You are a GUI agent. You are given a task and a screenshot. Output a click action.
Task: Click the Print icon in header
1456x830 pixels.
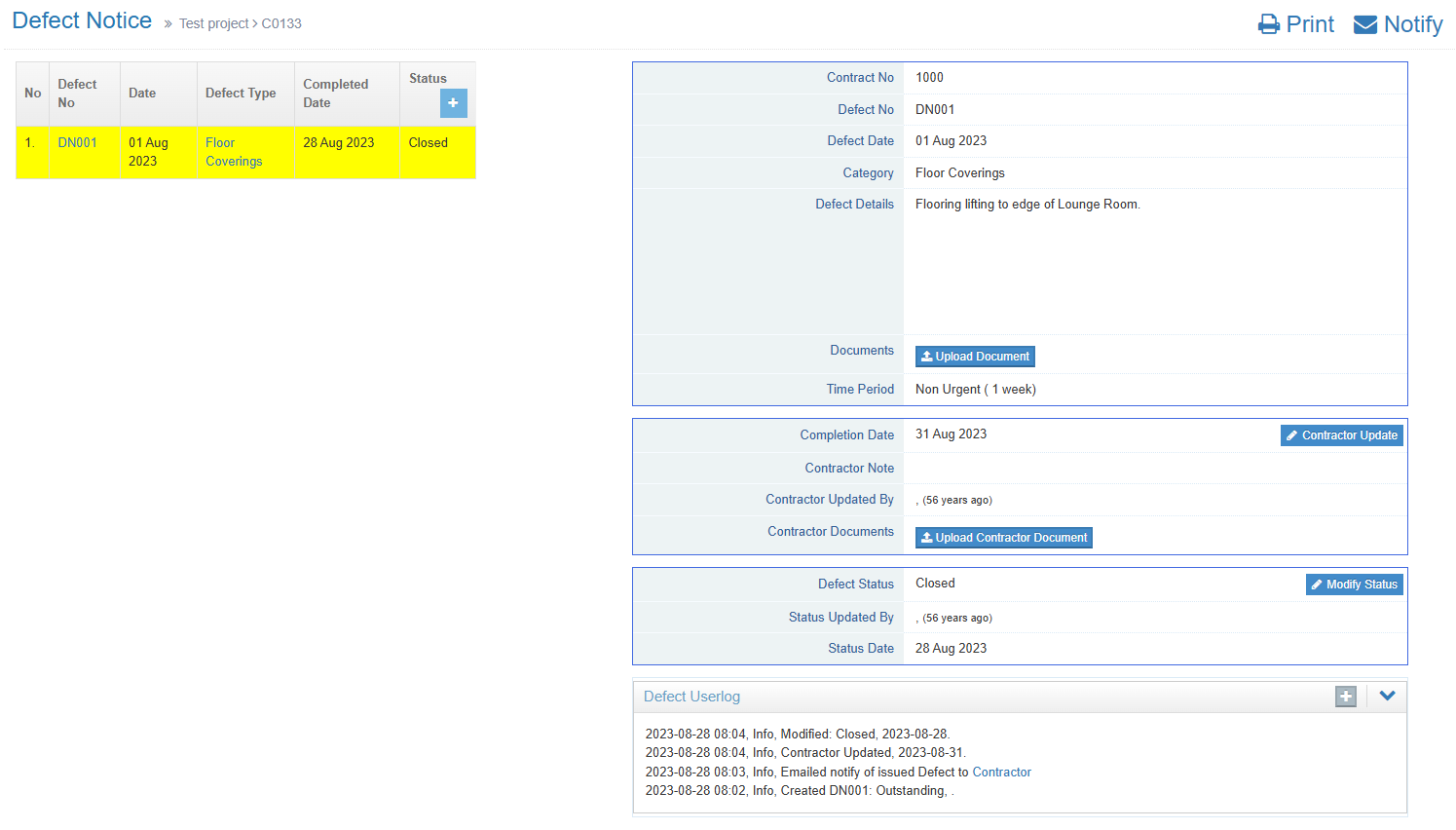coord(1268,24)
